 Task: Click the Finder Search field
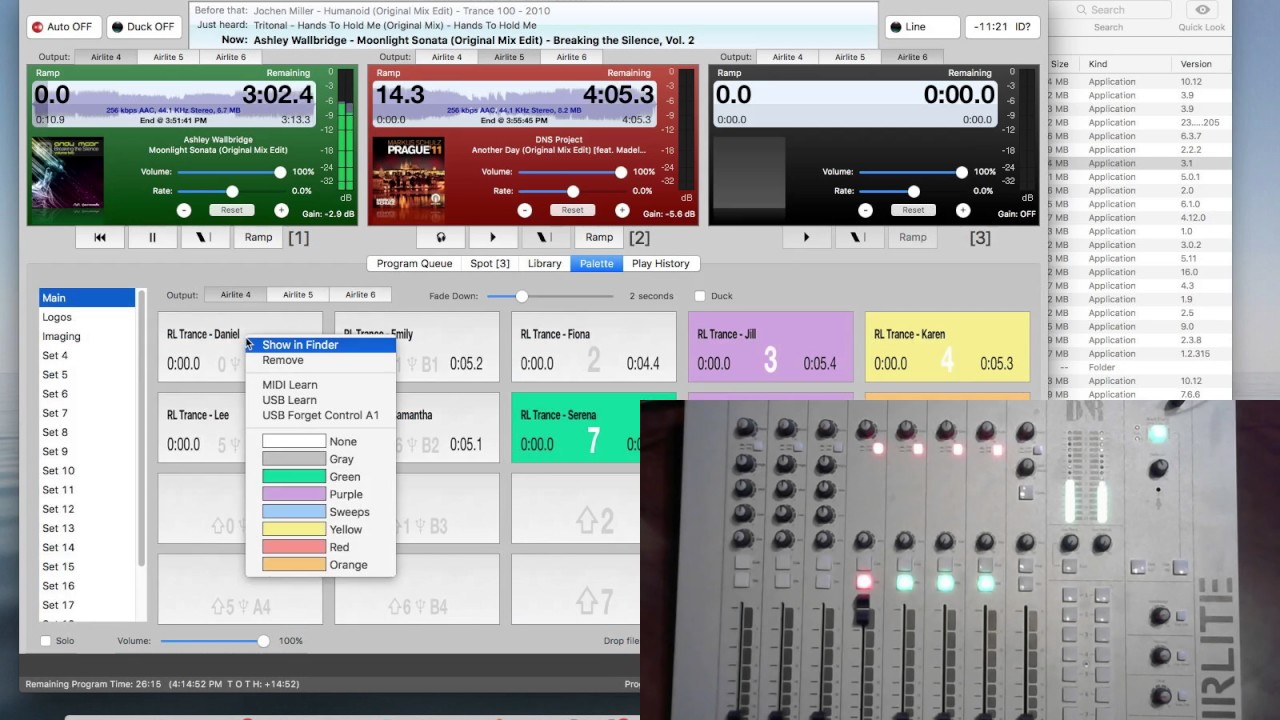click(x=1110, y=10)
